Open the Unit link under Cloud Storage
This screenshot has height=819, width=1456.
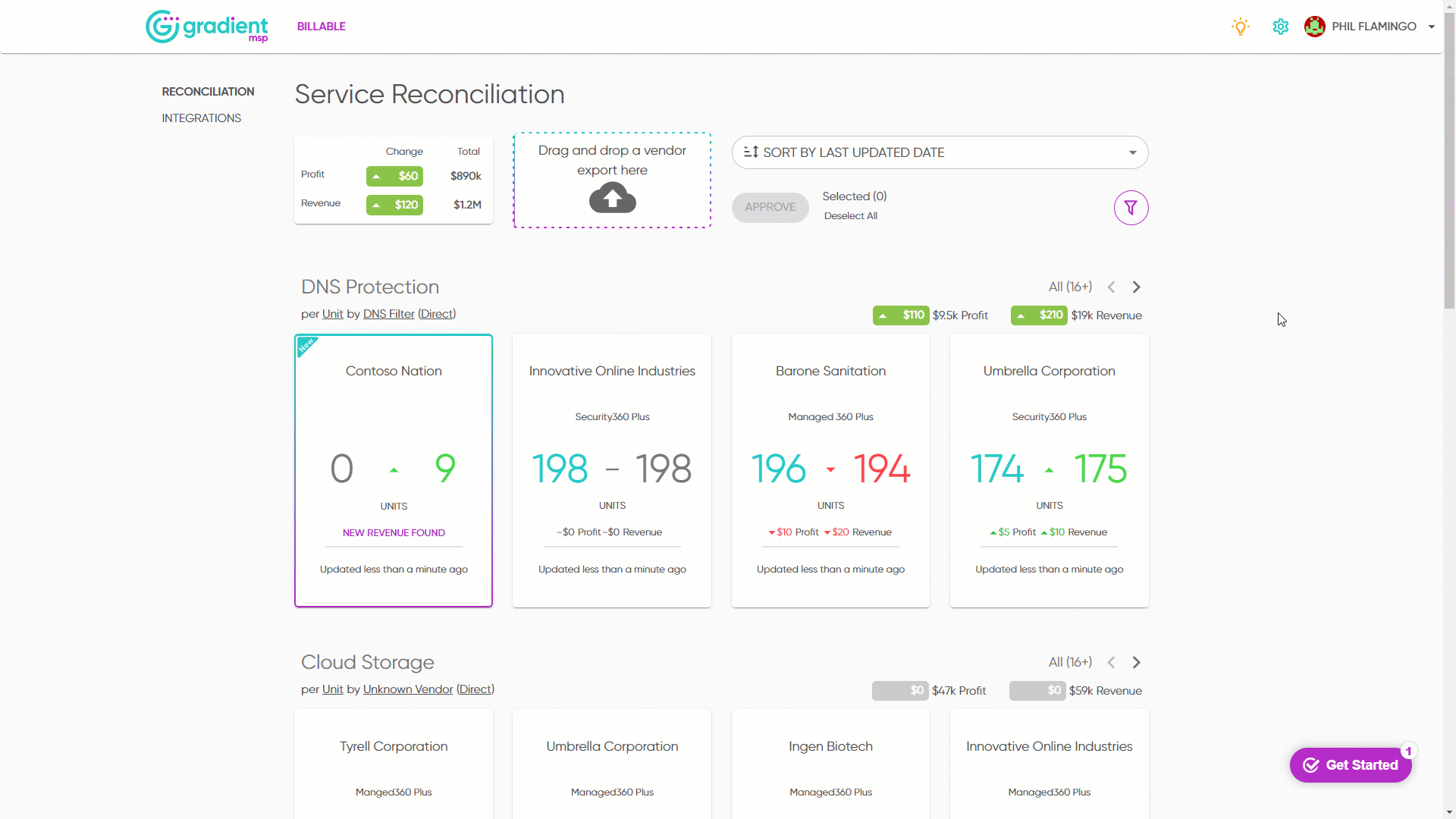tap(332, 689)
